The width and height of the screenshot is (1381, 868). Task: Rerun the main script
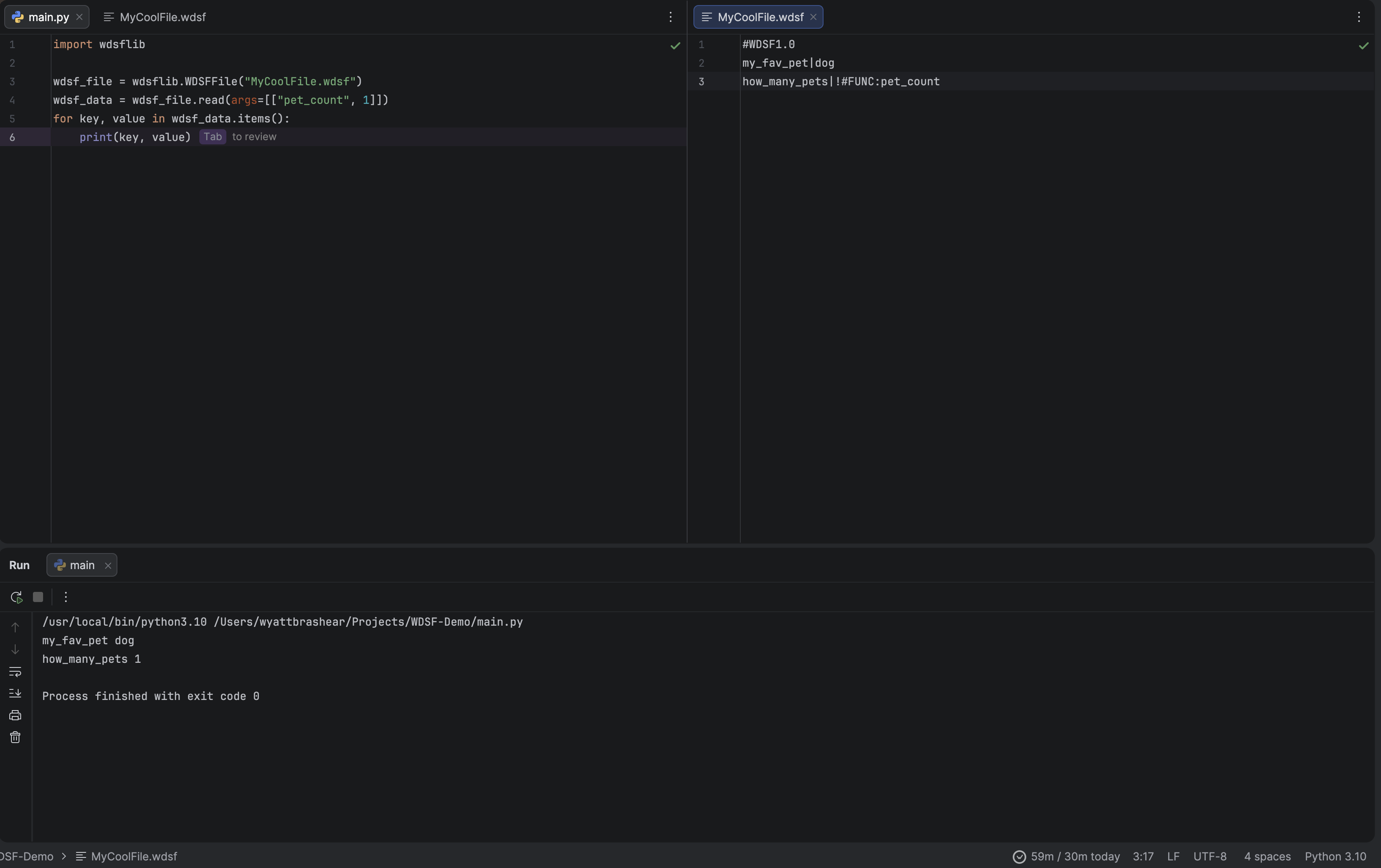tap(16, 597)
